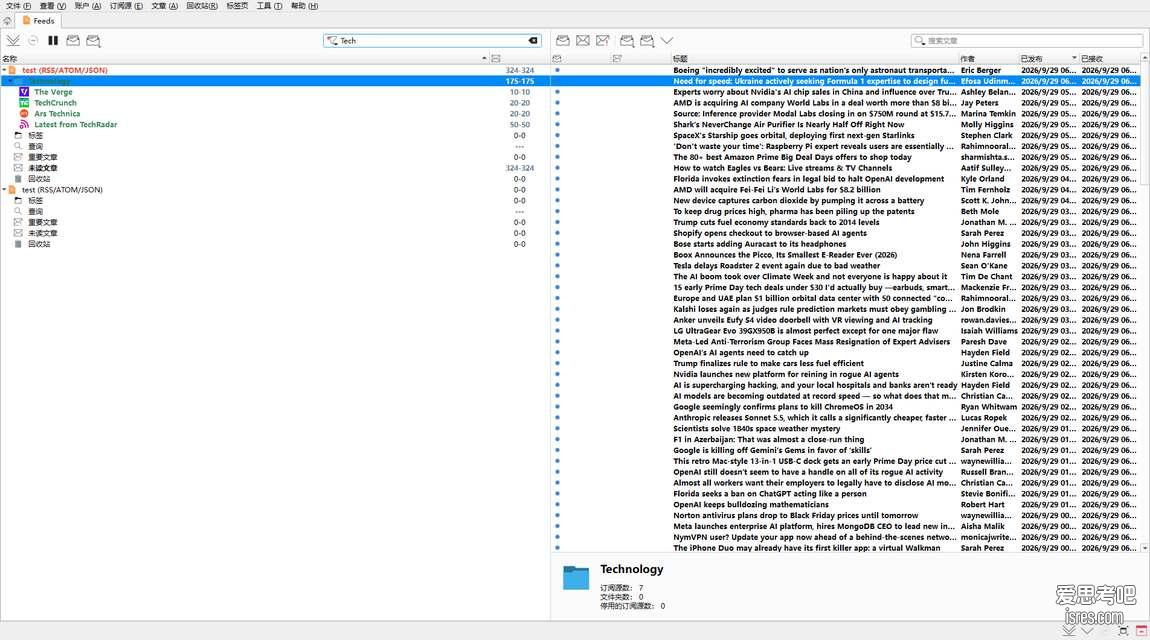Open 回收站(R) menu
The image size is (1150, 640).
coord(202,6)
